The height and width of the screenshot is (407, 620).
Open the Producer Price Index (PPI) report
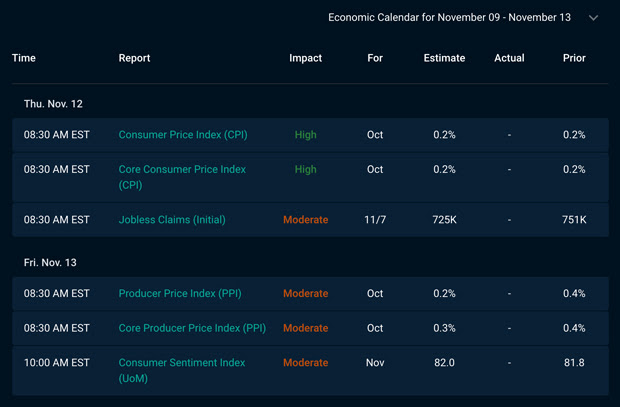[x=179, y=294]
